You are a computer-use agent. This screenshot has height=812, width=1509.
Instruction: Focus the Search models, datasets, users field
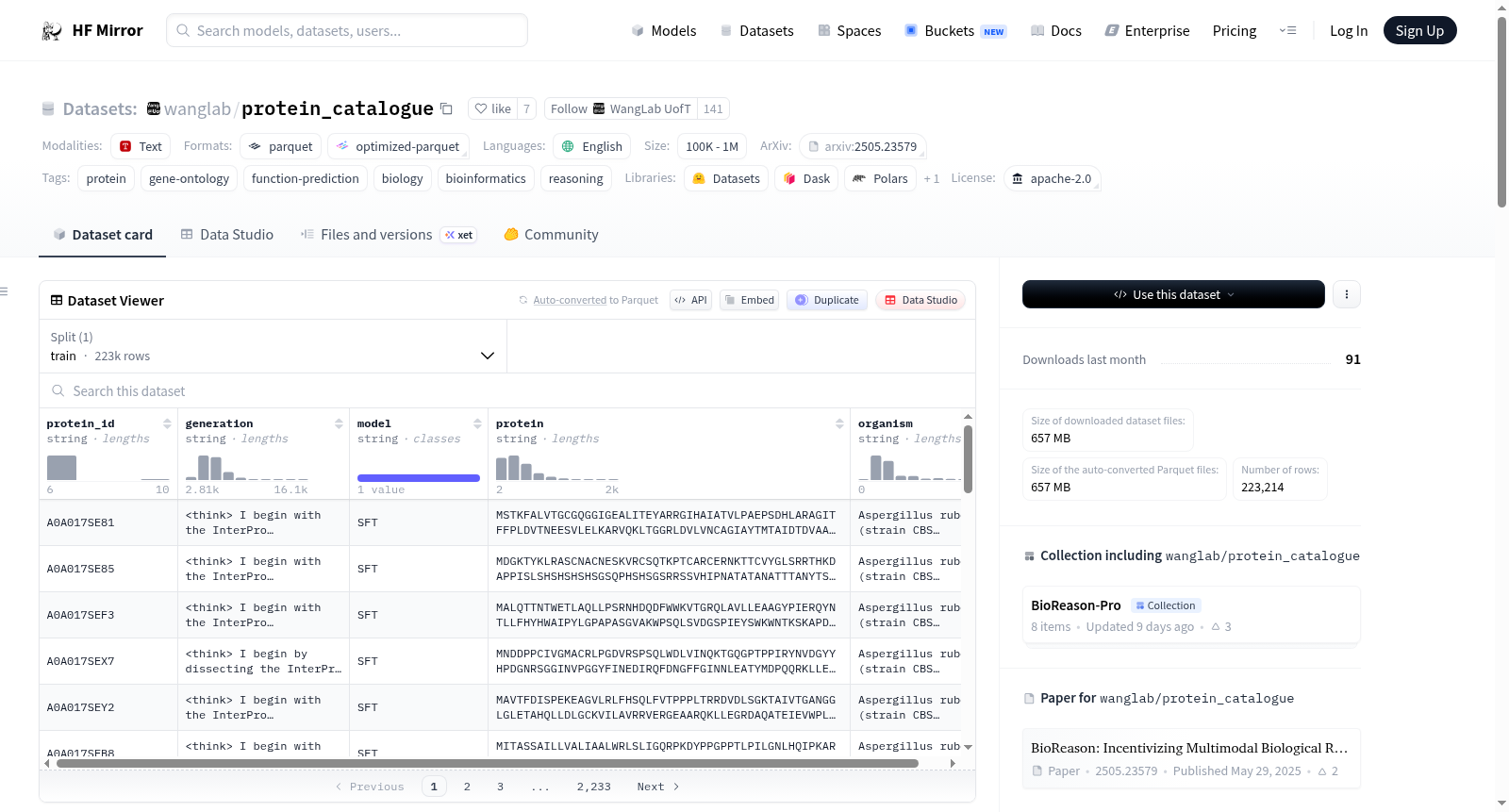347,30
